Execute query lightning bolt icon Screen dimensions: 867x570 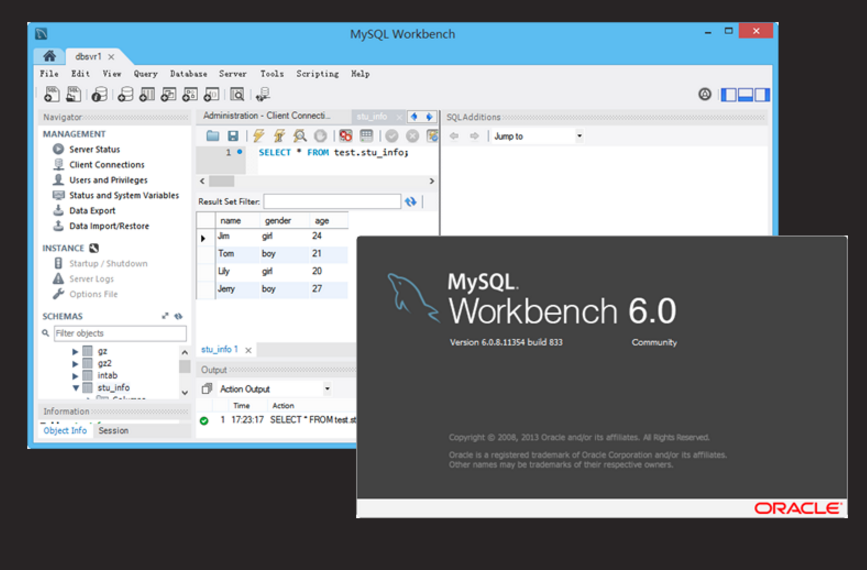click(x=258, y=135)
